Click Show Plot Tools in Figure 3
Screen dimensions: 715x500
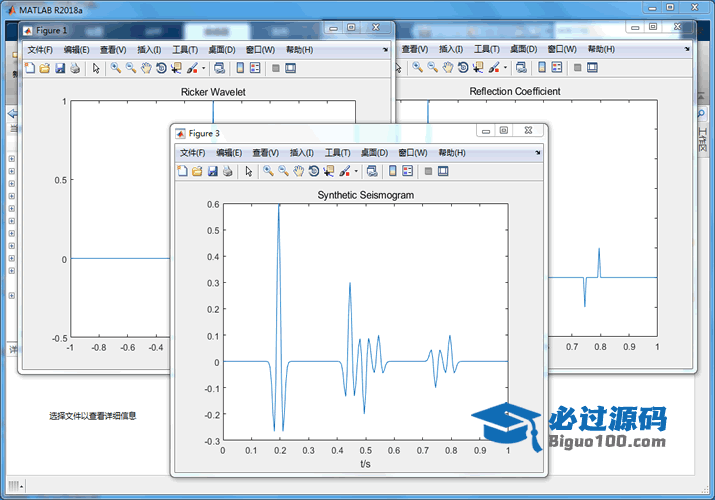(x=443, y=171)
